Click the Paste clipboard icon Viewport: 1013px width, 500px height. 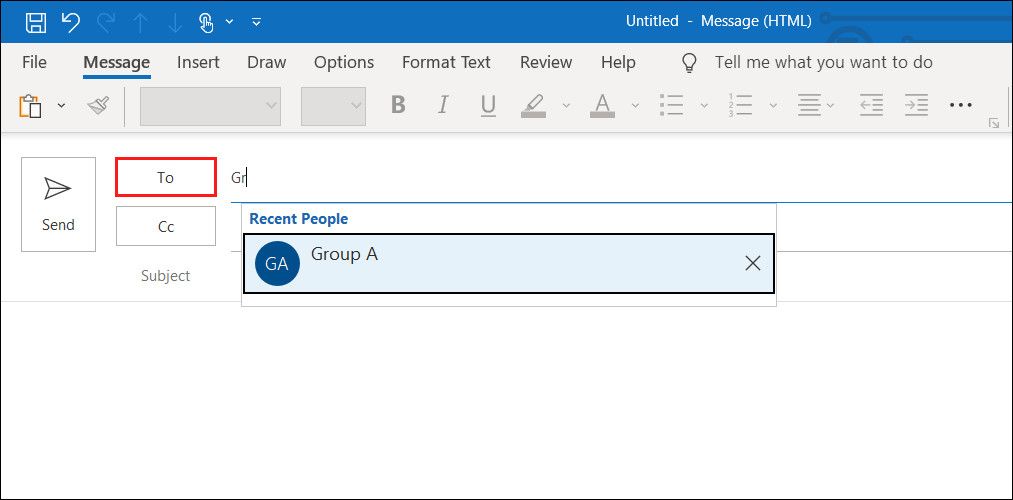(x=31, y=105)
